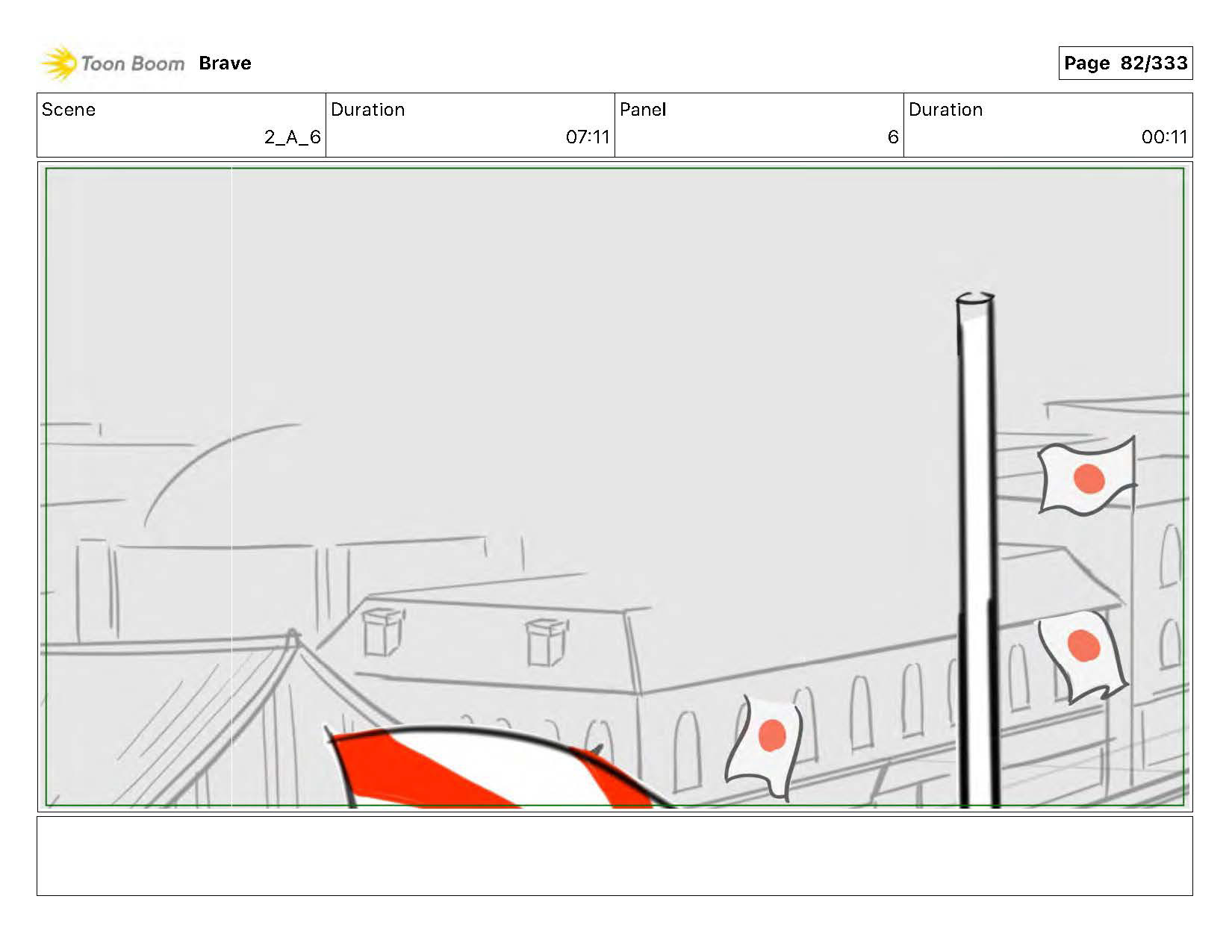Click the 'Page 82/333' indicator
This screenshot has width=1232, height=952.
click(x=1125, y=63)
